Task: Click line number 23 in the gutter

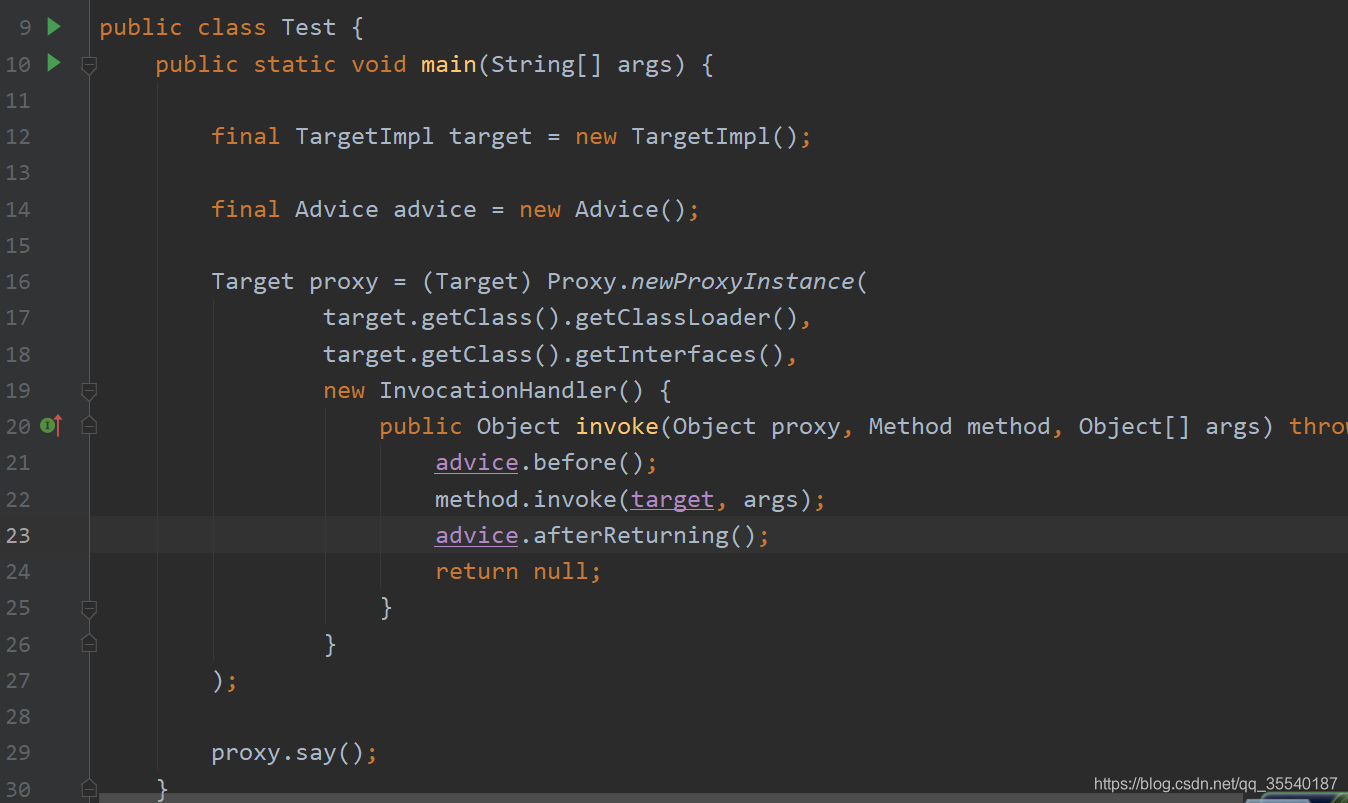Action: 18,535
